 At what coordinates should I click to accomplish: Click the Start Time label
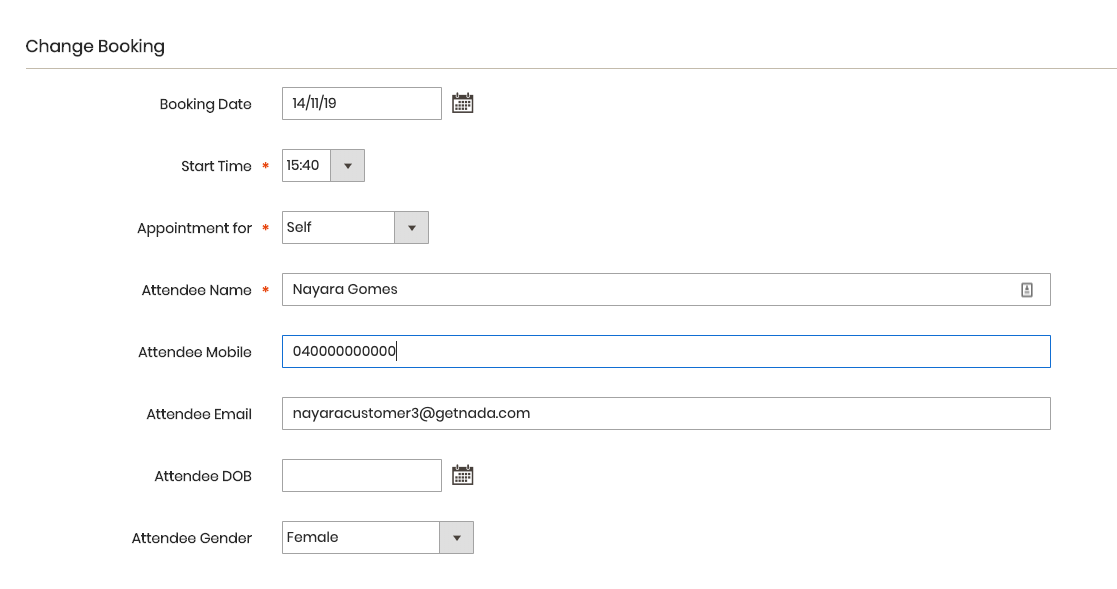pos(216,166)
